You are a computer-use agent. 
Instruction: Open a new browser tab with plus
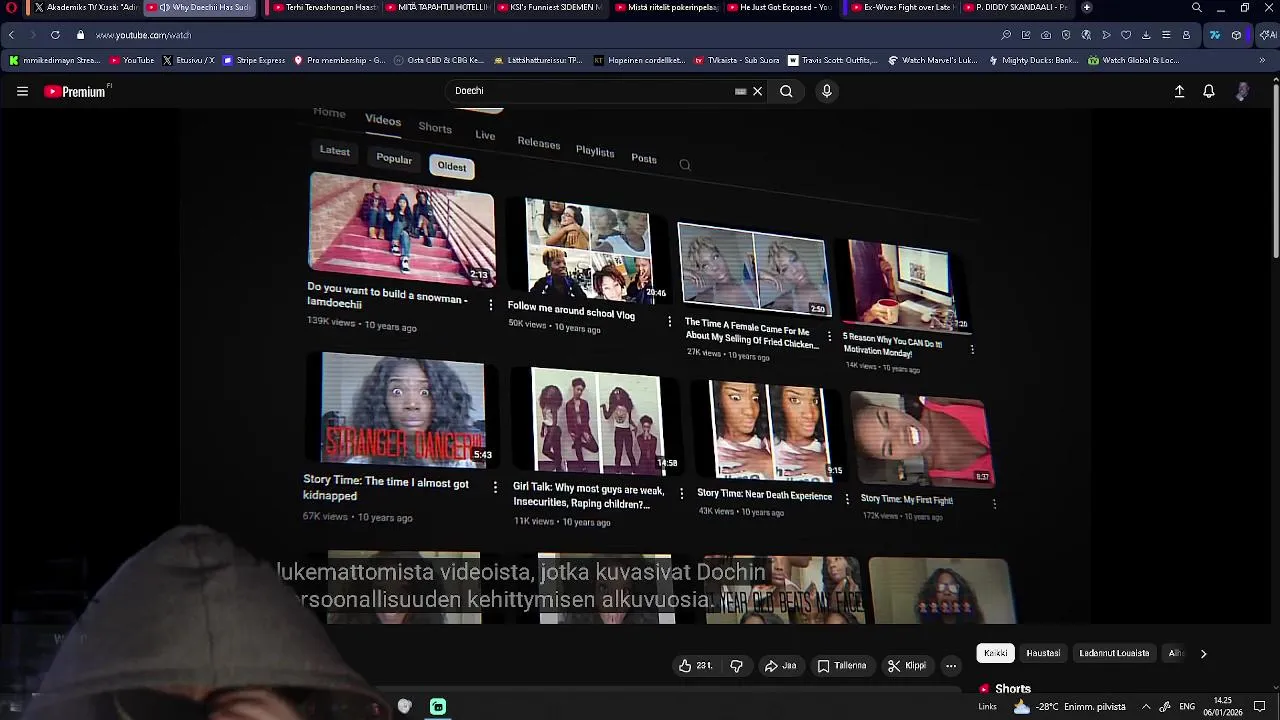pyautogui.click(x=1087, y=7)
